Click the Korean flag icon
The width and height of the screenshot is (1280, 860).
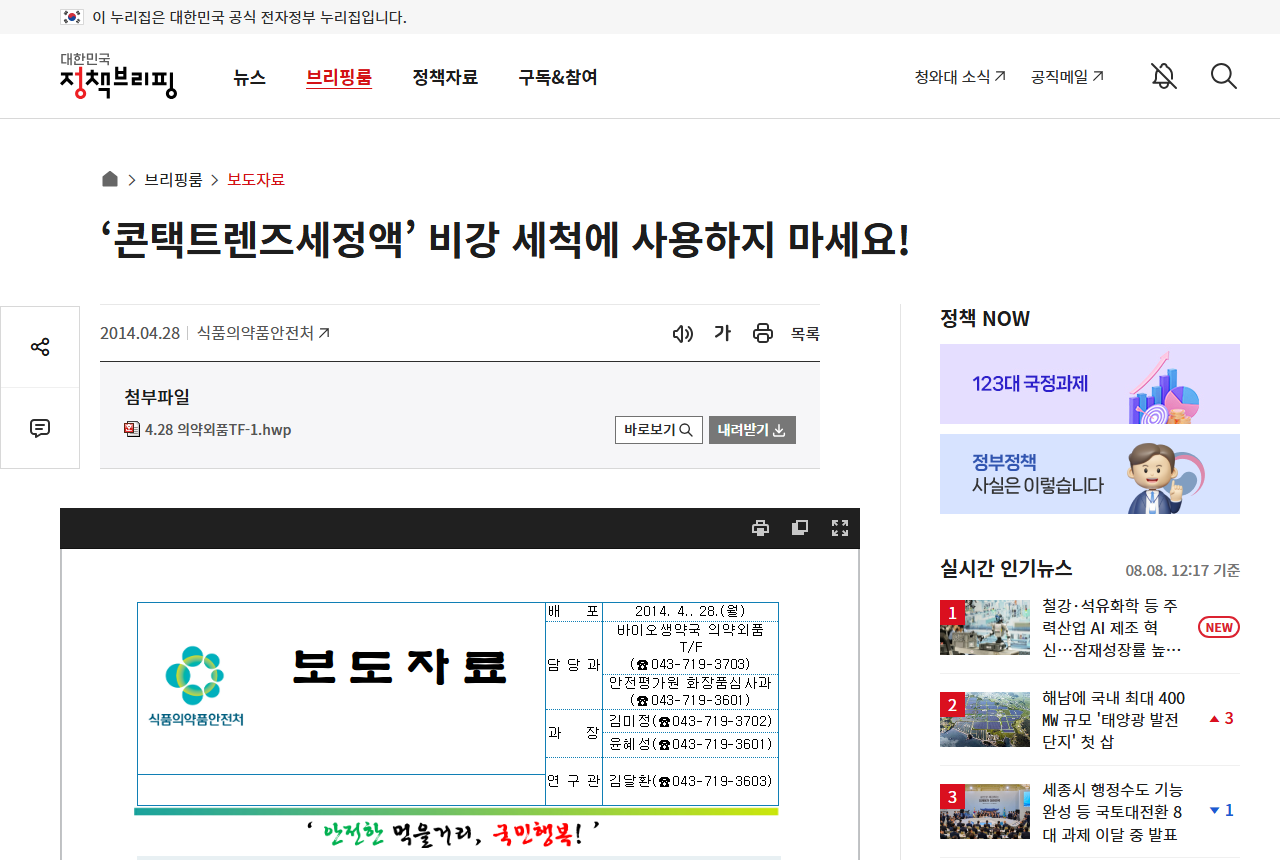[x=71, y=17]
